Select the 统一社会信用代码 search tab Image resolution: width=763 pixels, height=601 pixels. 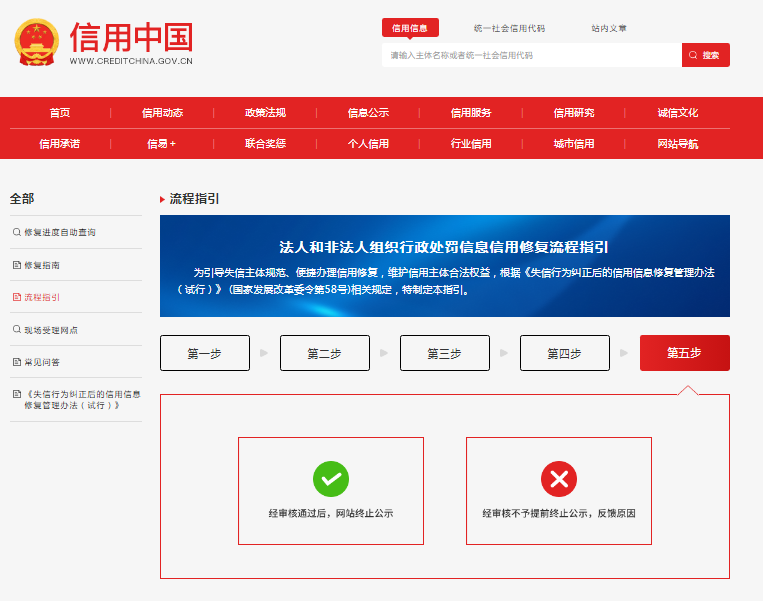click(x=509, y=29)
